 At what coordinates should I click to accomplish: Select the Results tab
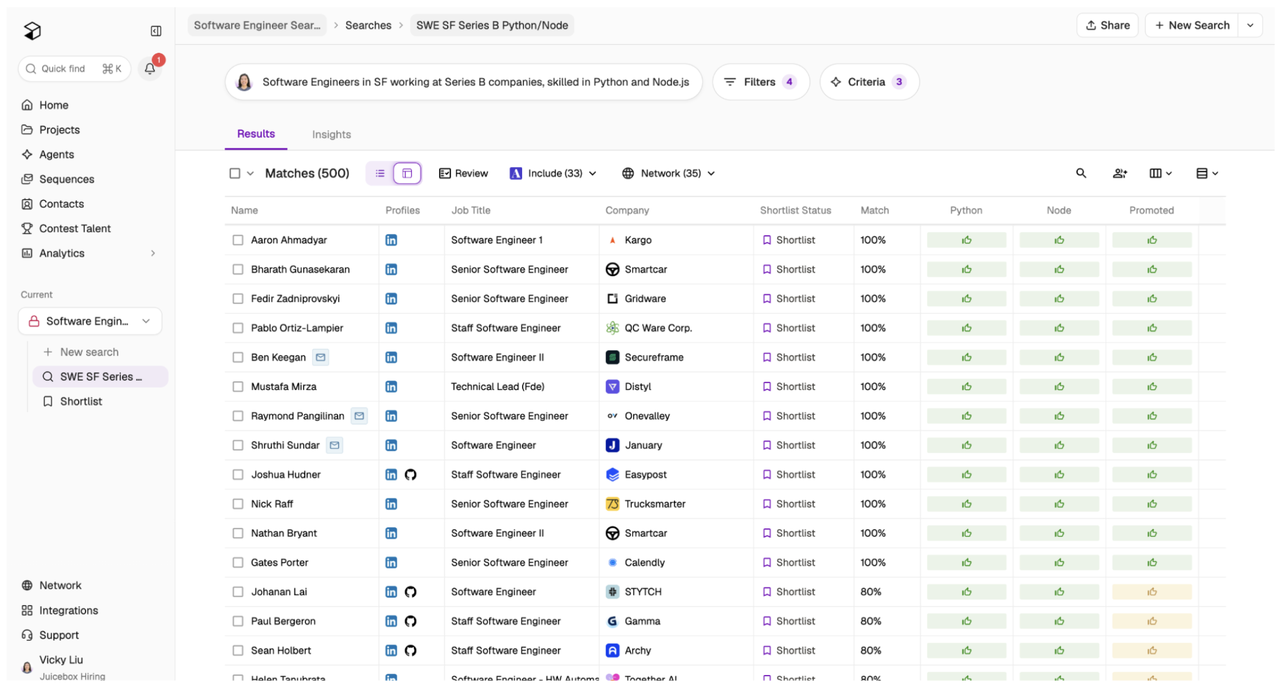[256, 134]
